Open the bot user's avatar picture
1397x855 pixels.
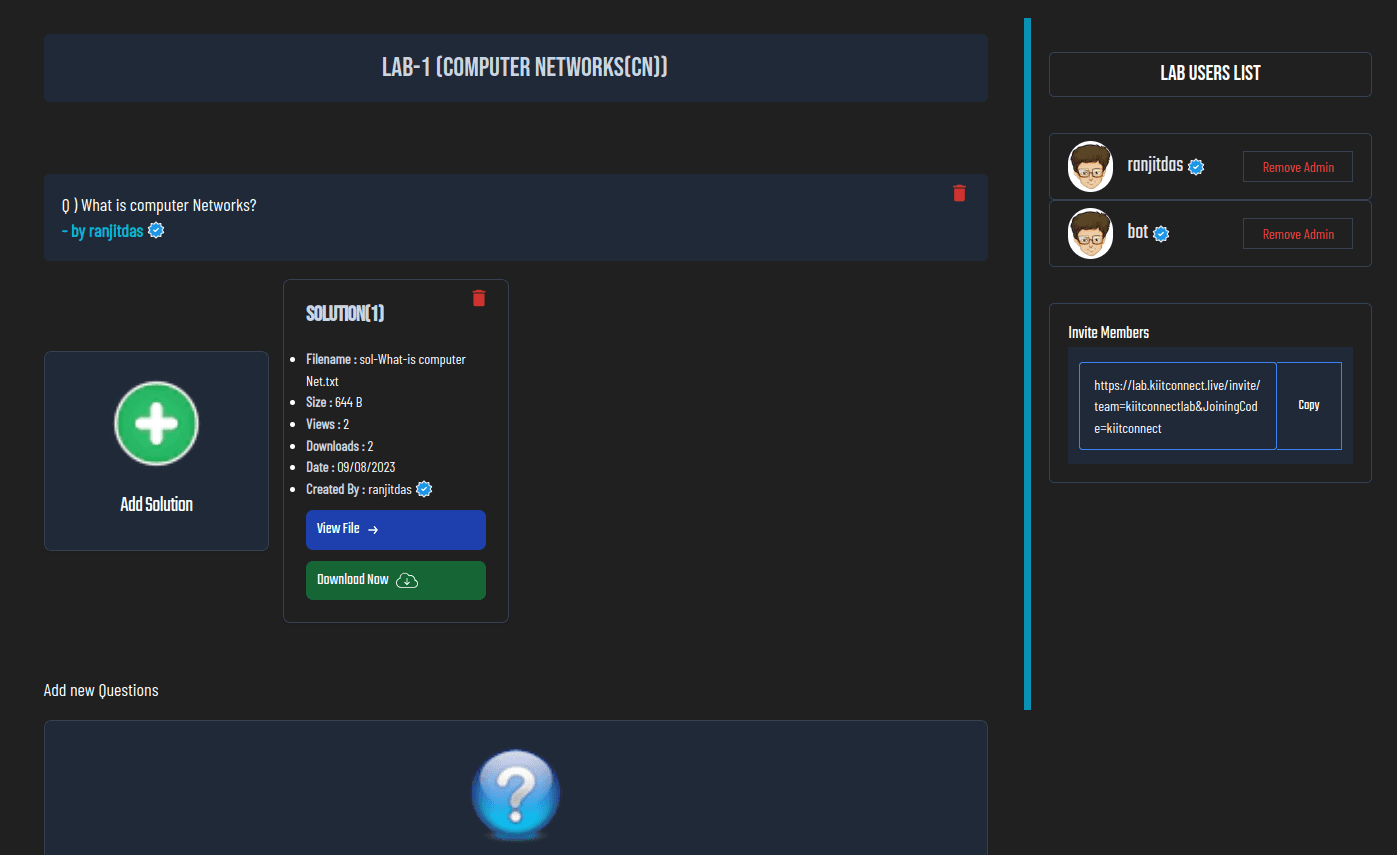click(x=1090, y=233)
